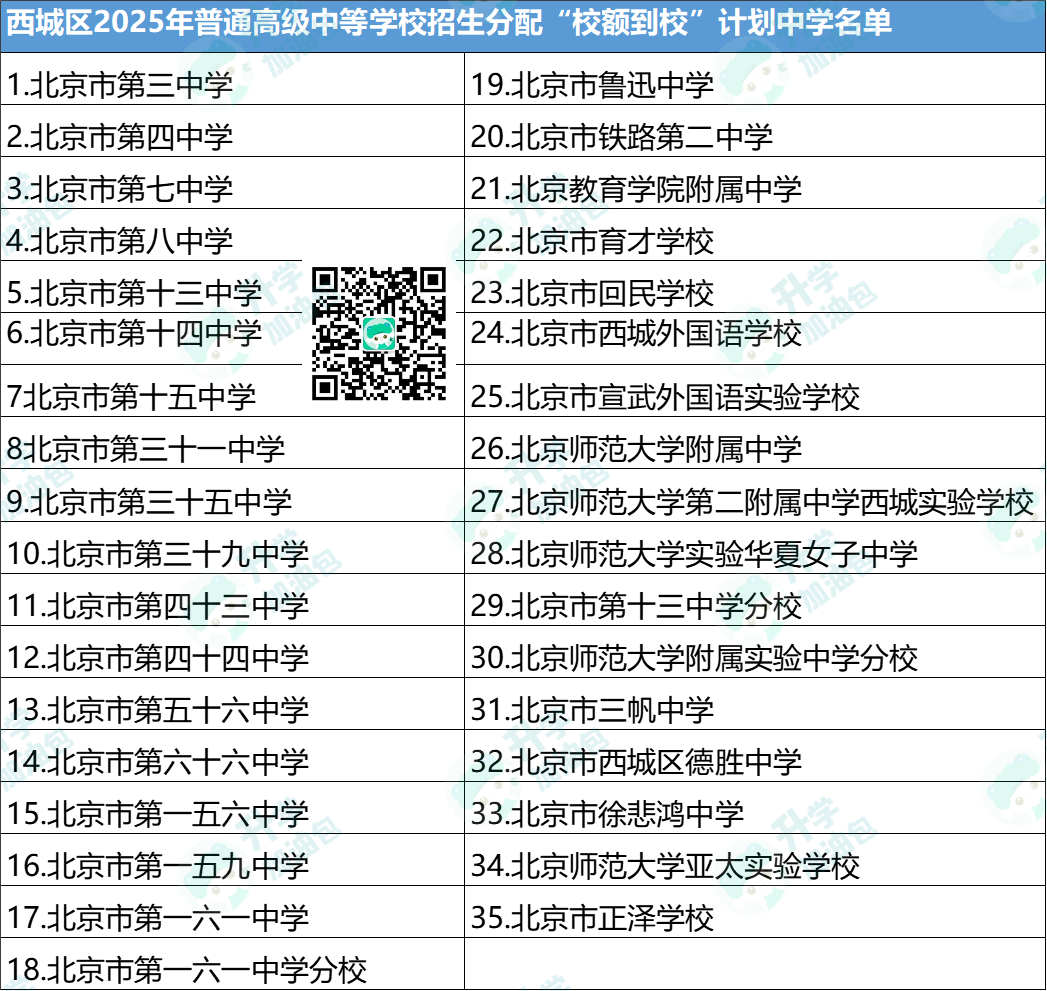Select the row '35.北京市正泽学校'
The image size is (1047, 991).
coord(755,912)
